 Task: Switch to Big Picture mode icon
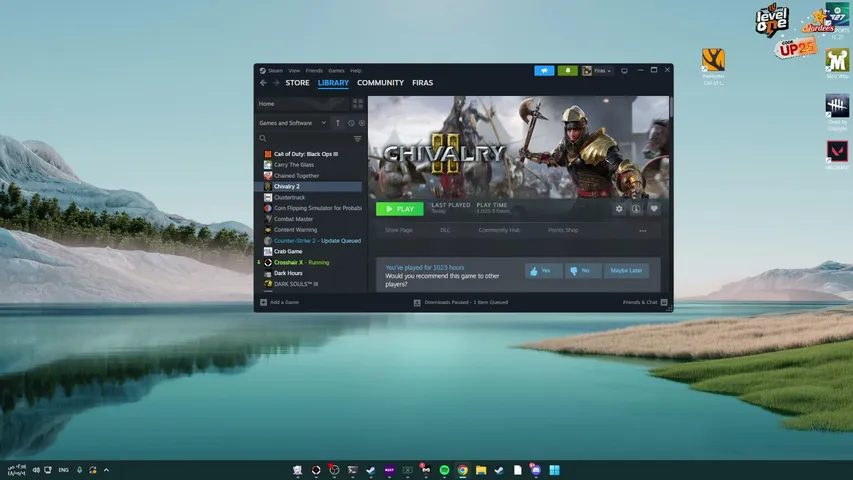(x=625, y=71)
